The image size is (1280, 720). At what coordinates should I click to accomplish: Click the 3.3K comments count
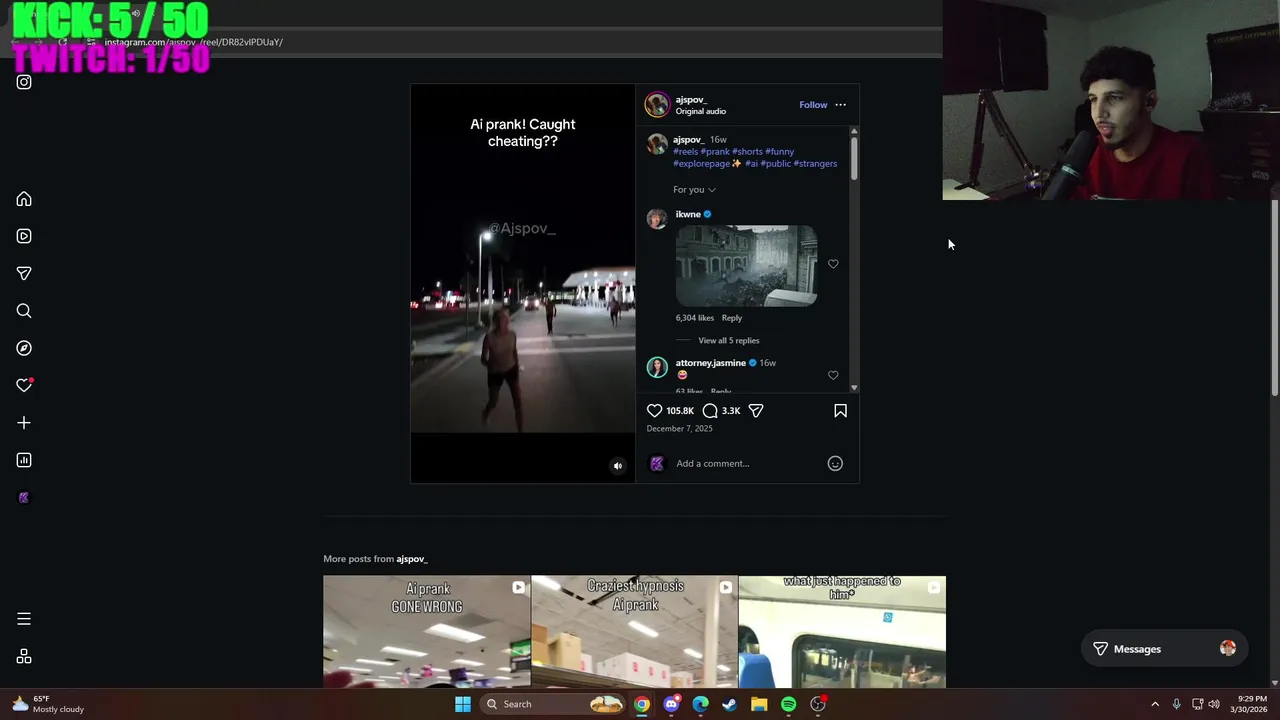pyautogui.click(x=731, y=411)
